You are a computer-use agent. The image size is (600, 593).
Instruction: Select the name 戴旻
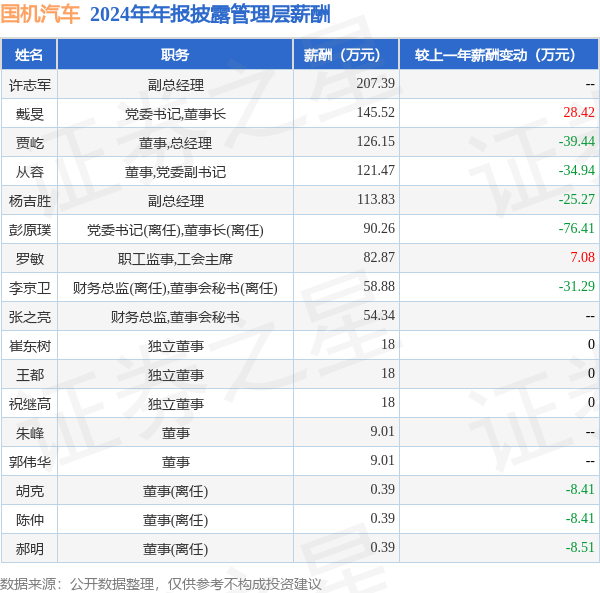point(30,114)
